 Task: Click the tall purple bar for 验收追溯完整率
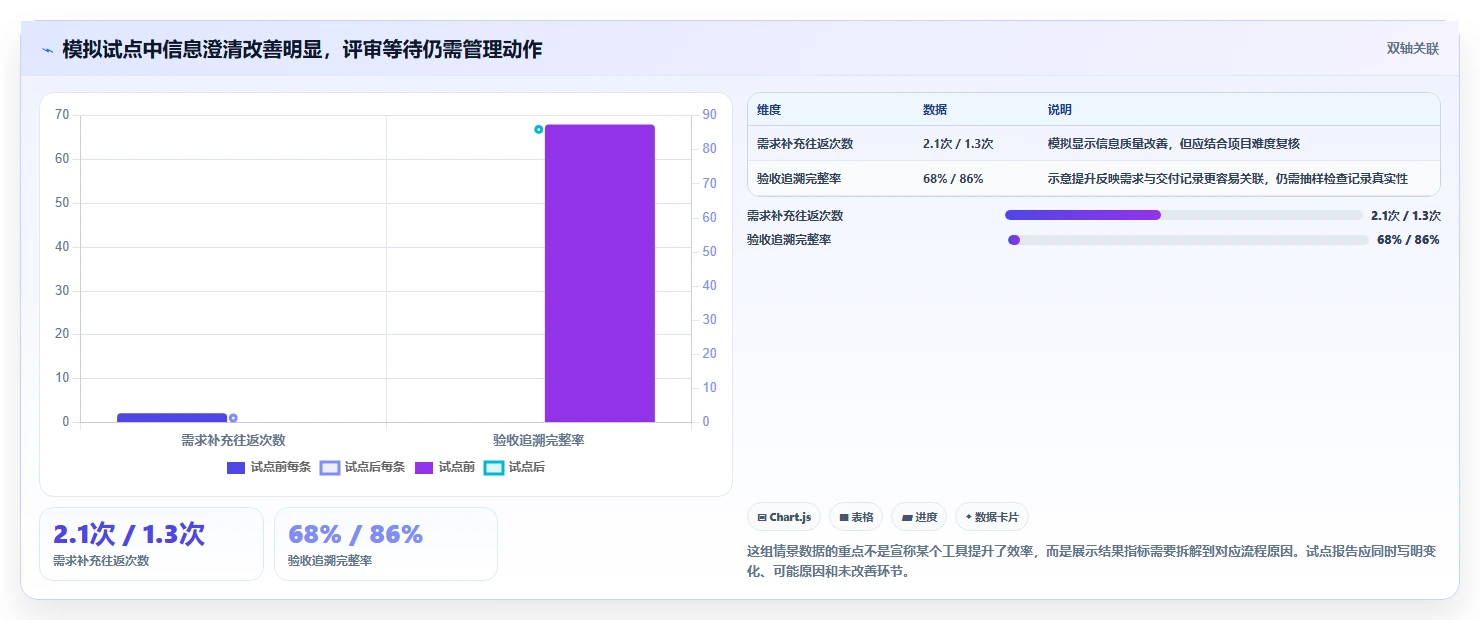(x=600, y=273)
